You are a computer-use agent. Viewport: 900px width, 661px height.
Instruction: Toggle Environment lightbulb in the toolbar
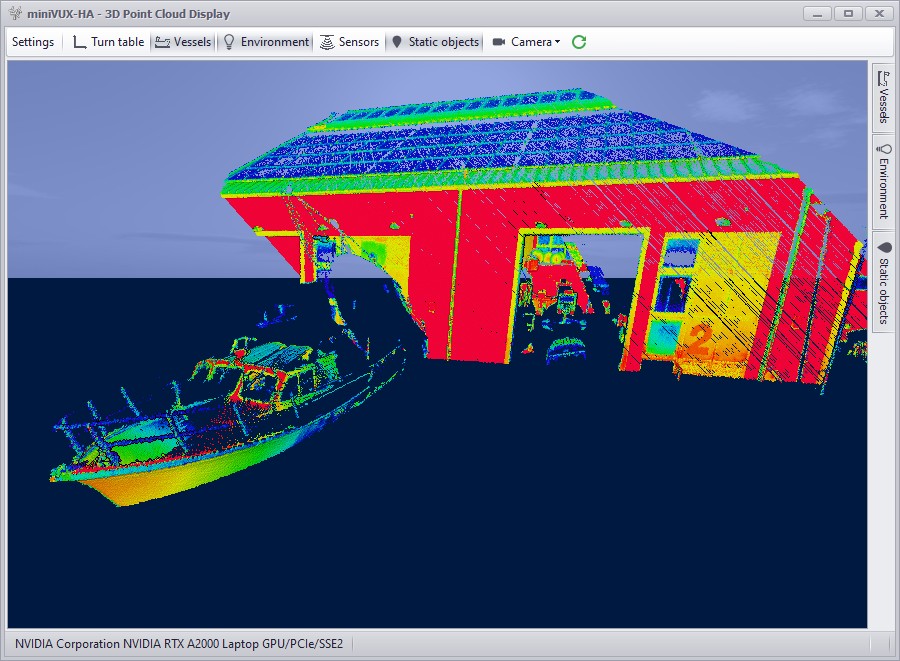click(x=265, y=42)
